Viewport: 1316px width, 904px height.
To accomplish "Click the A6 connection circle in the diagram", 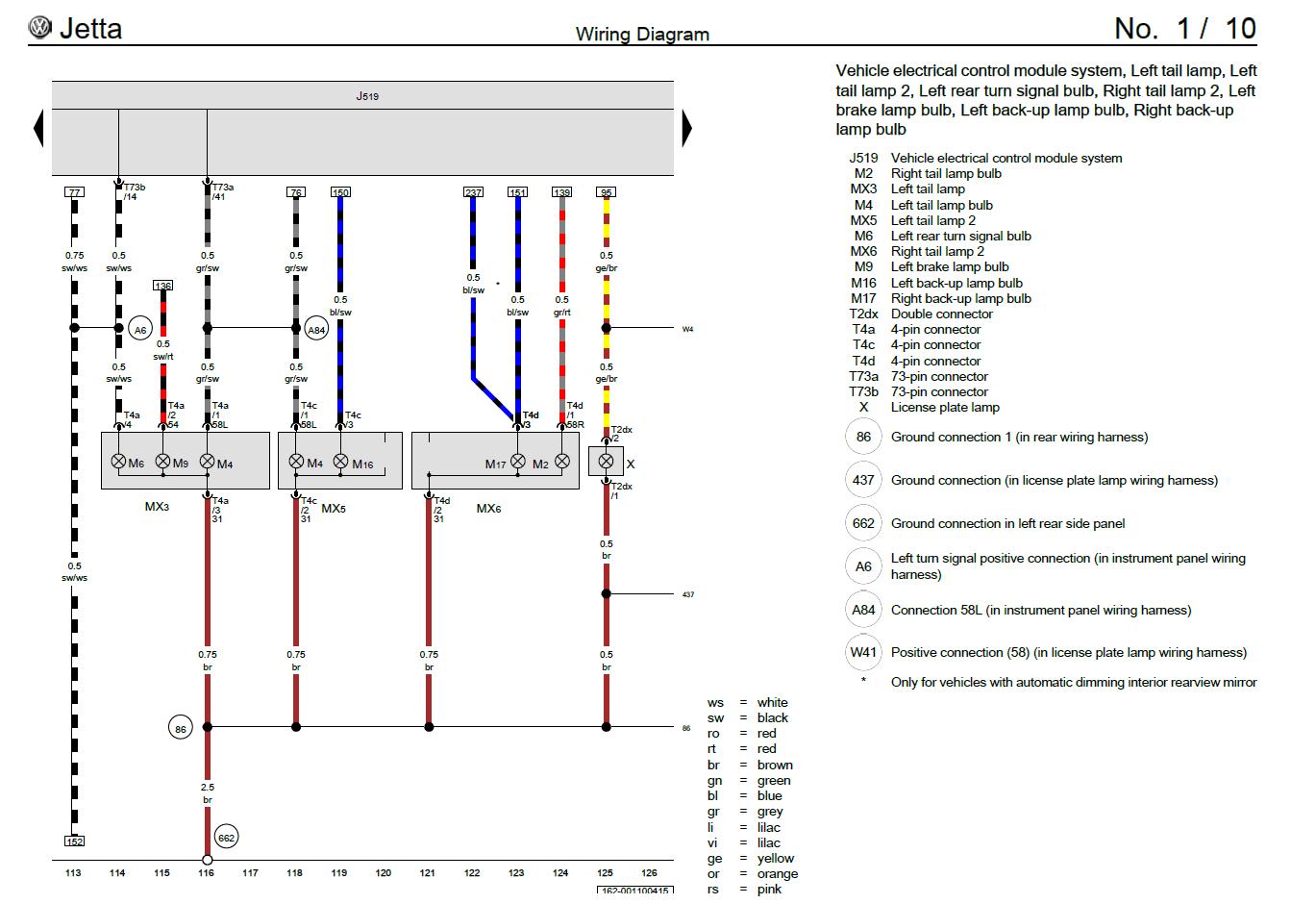I will (140, 330).
